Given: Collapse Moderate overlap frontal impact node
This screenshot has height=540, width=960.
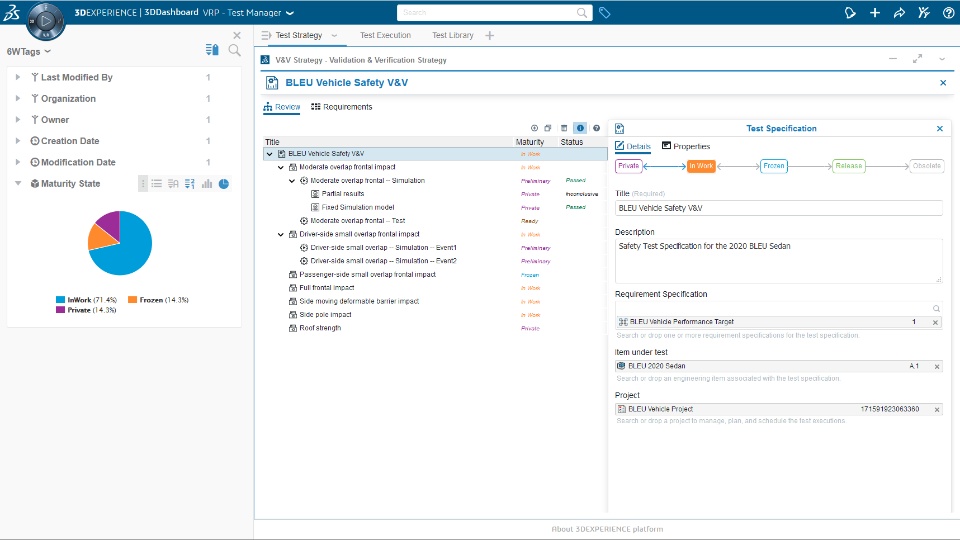Looking at the screenshot, I should pos(281,167).
